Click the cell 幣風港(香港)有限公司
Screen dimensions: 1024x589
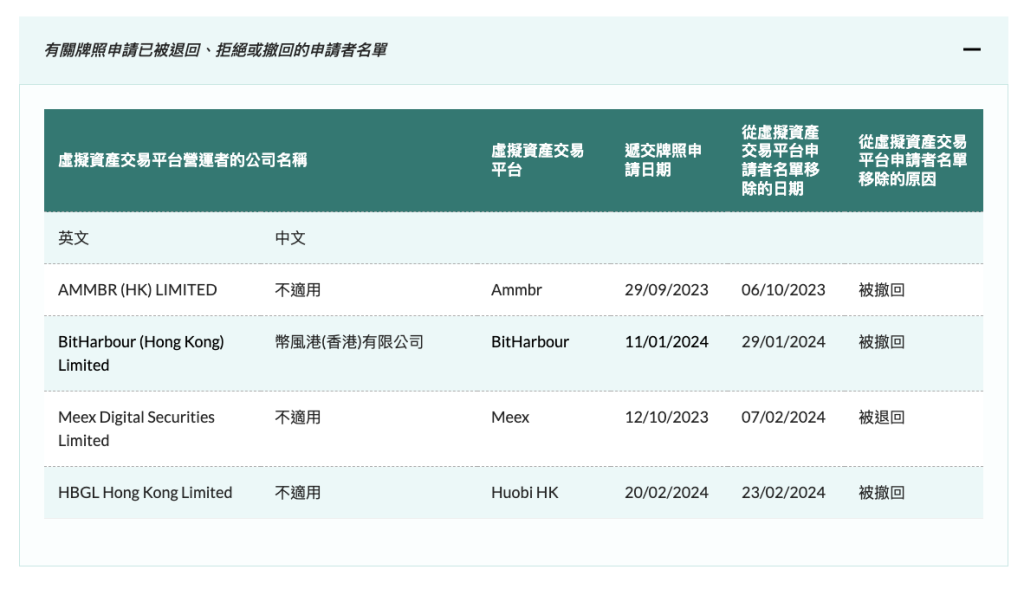pos(349,342)
